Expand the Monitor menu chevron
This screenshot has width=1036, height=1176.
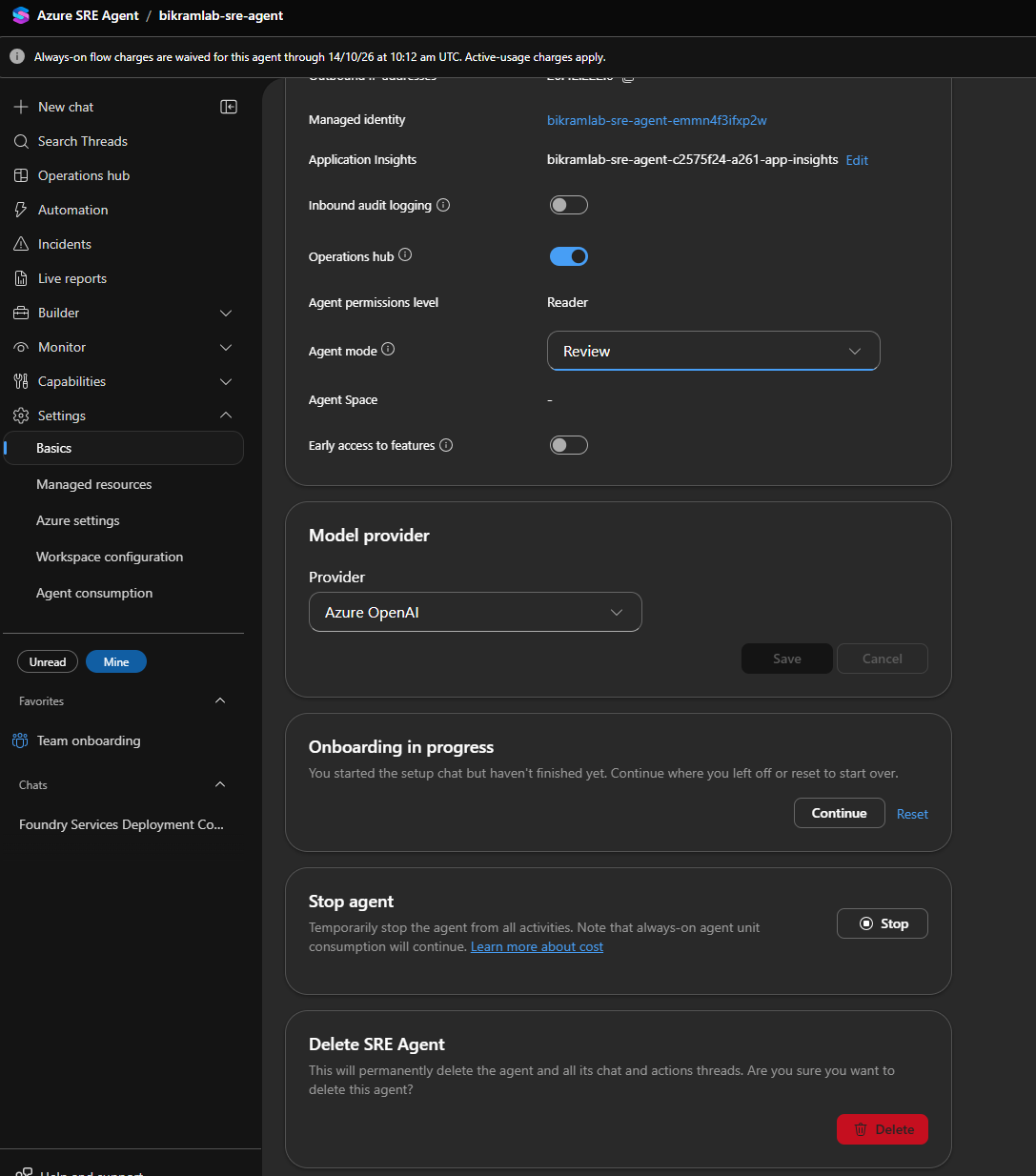click(x=226, y=347)
